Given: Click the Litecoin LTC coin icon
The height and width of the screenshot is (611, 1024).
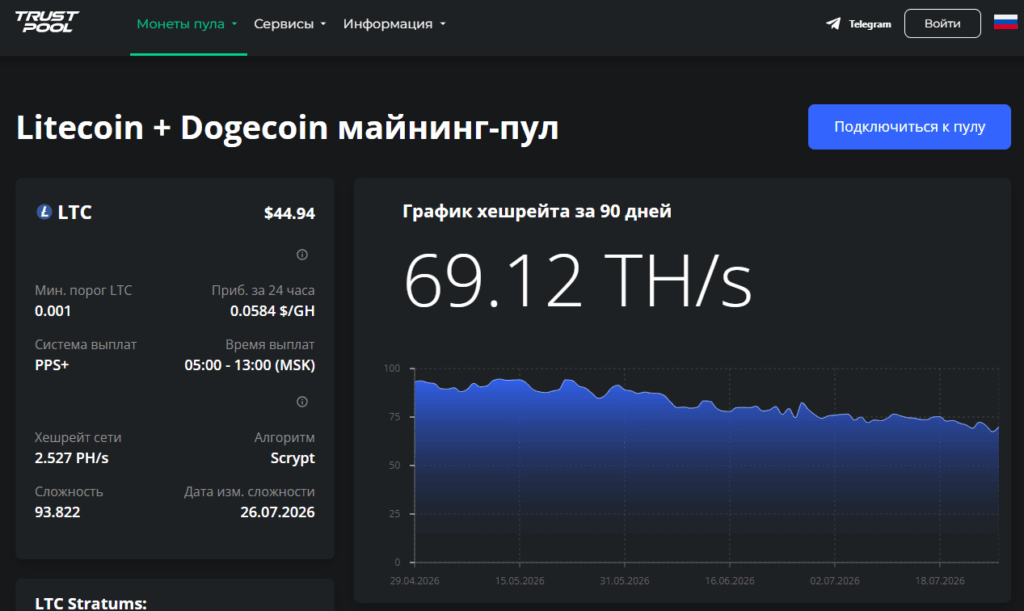Looking at the screenshot, I should tap(44, 212).
